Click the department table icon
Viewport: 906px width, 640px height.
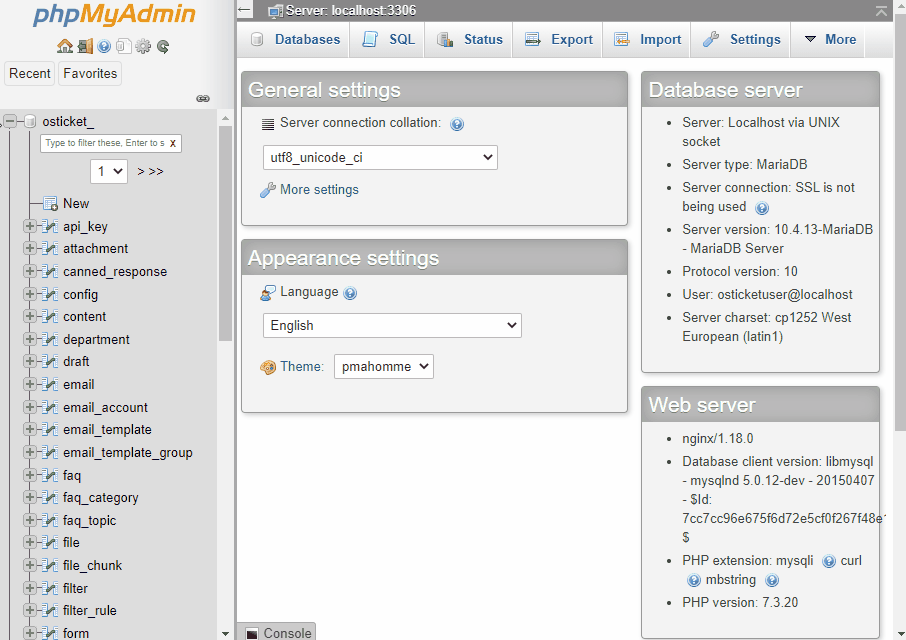click(50, 339)
